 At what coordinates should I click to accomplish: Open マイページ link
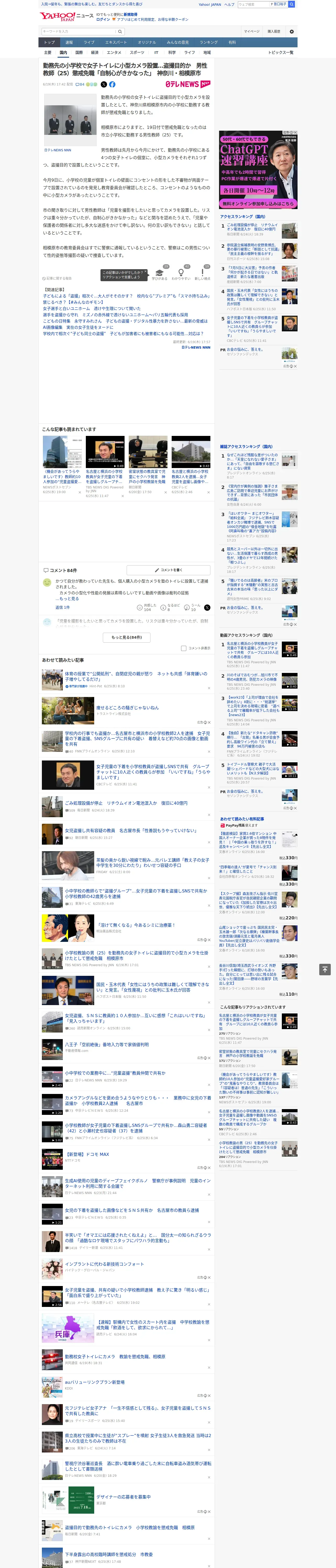coord(252,32)
